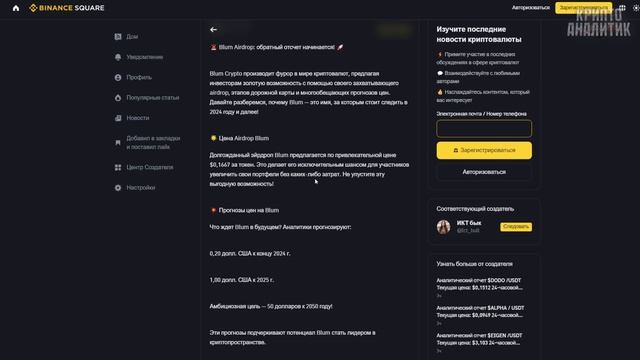This screenshot has height=360, width=640.
Task: Click Авторизоваться in the top bar
Action: (531, 8)
